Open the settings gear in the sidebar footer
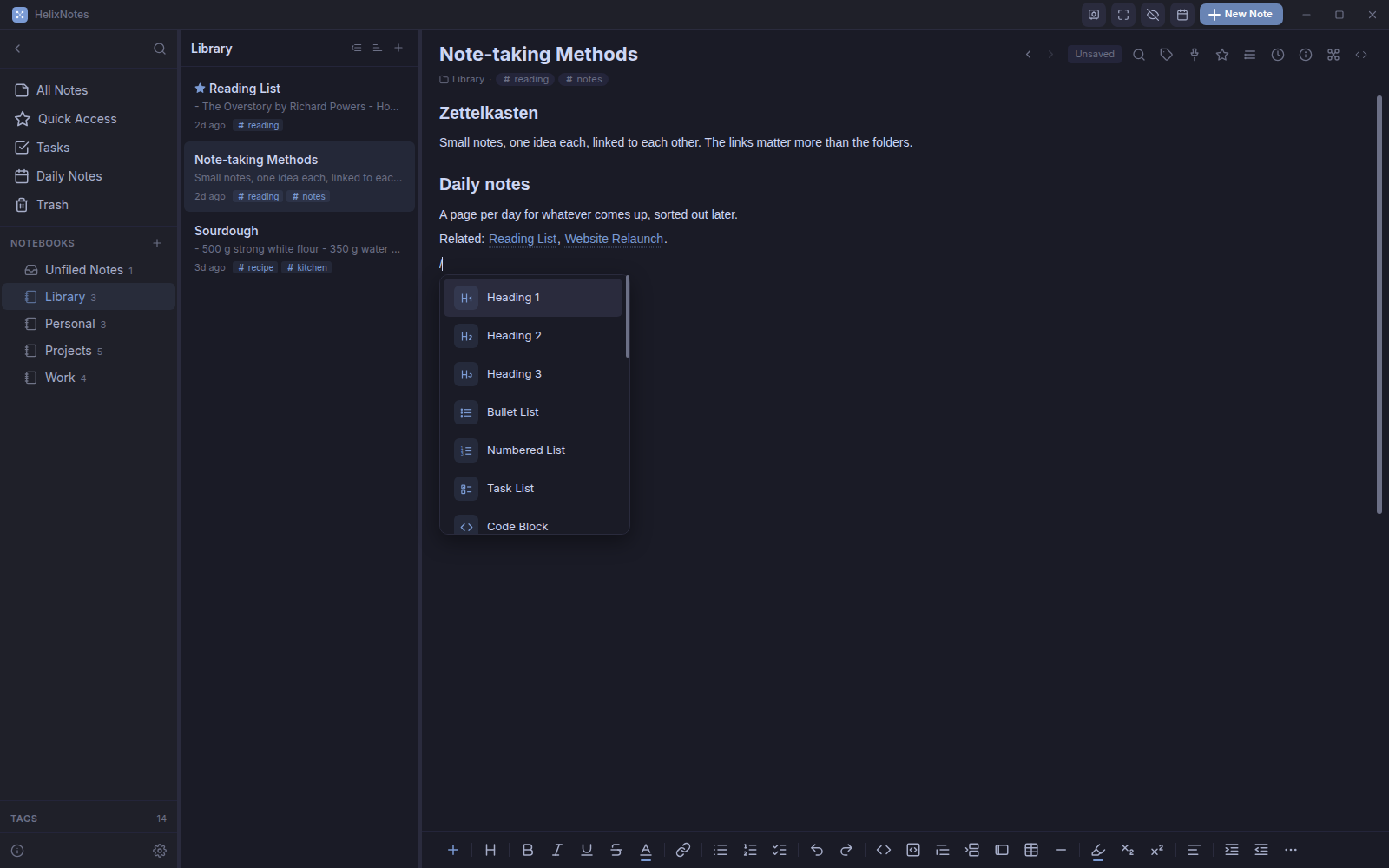Viewport: 1389px width, 868px height. click(x=160, y=851)
